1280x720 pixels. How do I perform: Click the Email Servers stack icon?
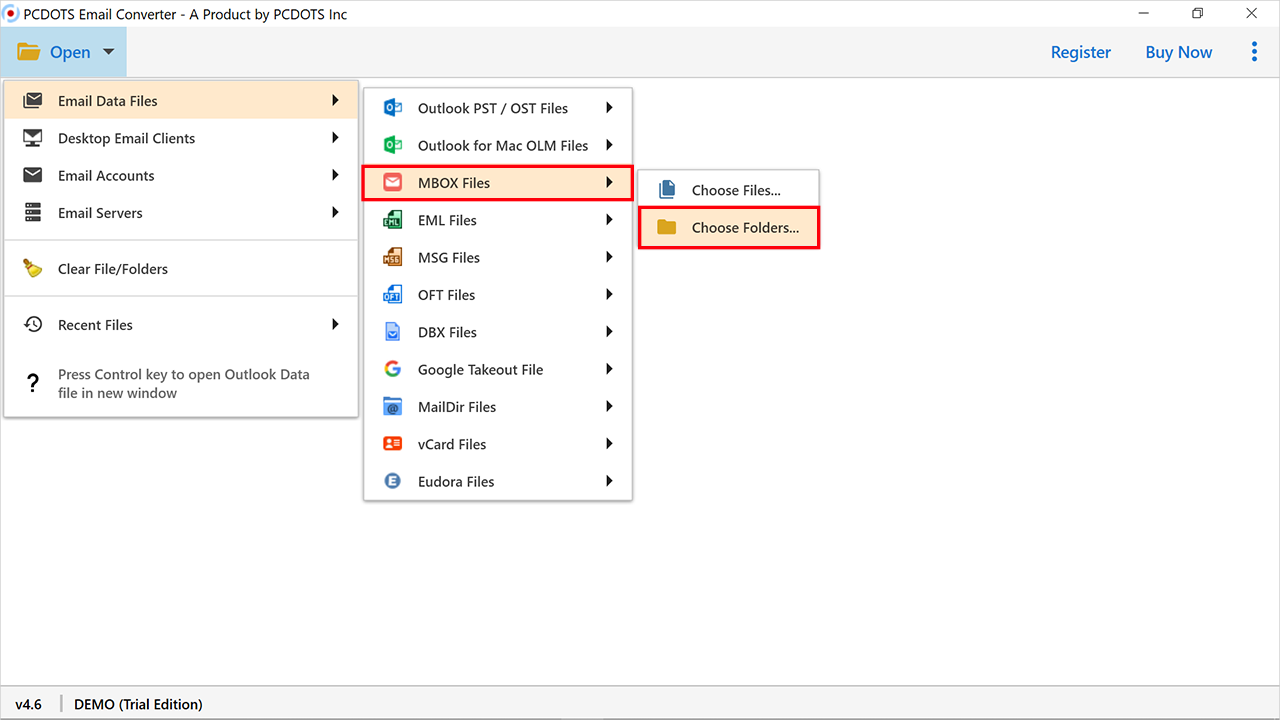click(x=33, y=212)
